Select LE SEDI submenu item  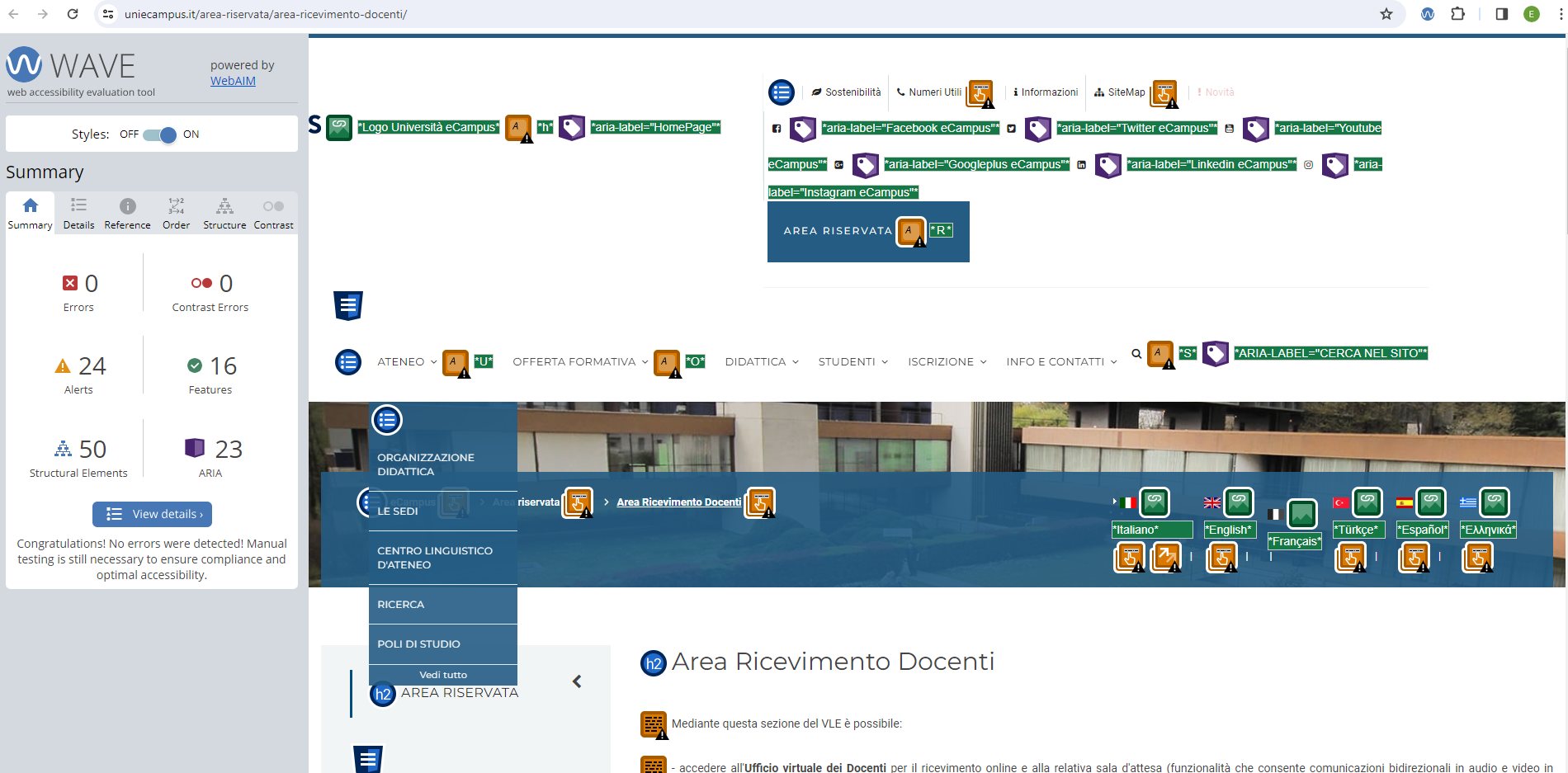click(x=443, y=511)
